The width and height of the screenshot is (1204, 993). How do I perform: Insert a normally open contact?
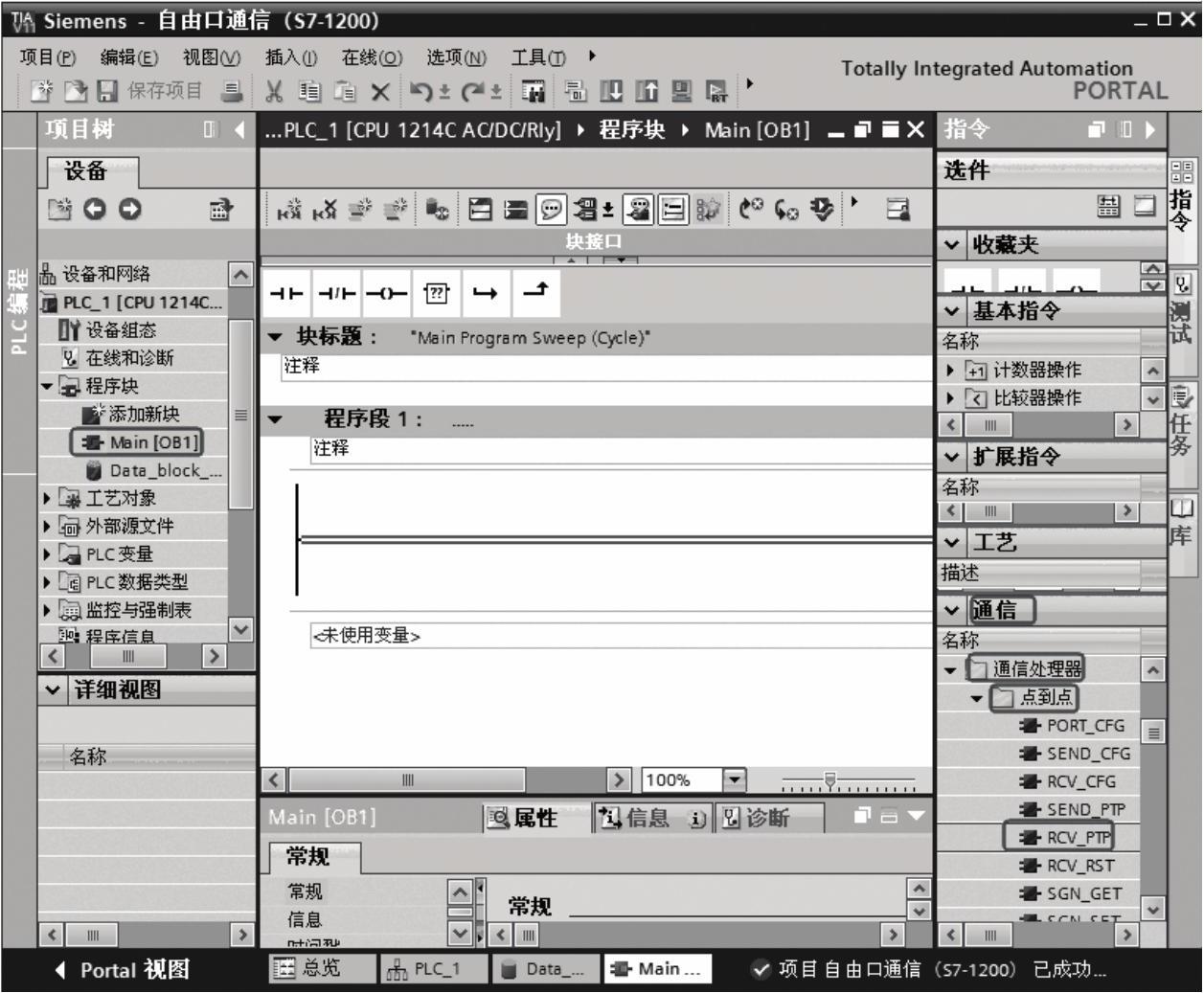[x=285, y=293]
